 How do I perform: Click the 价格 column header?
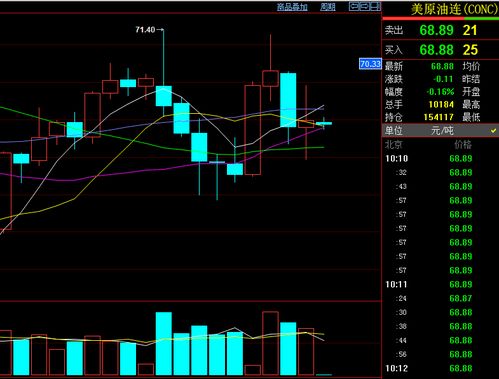click(463, 145)
